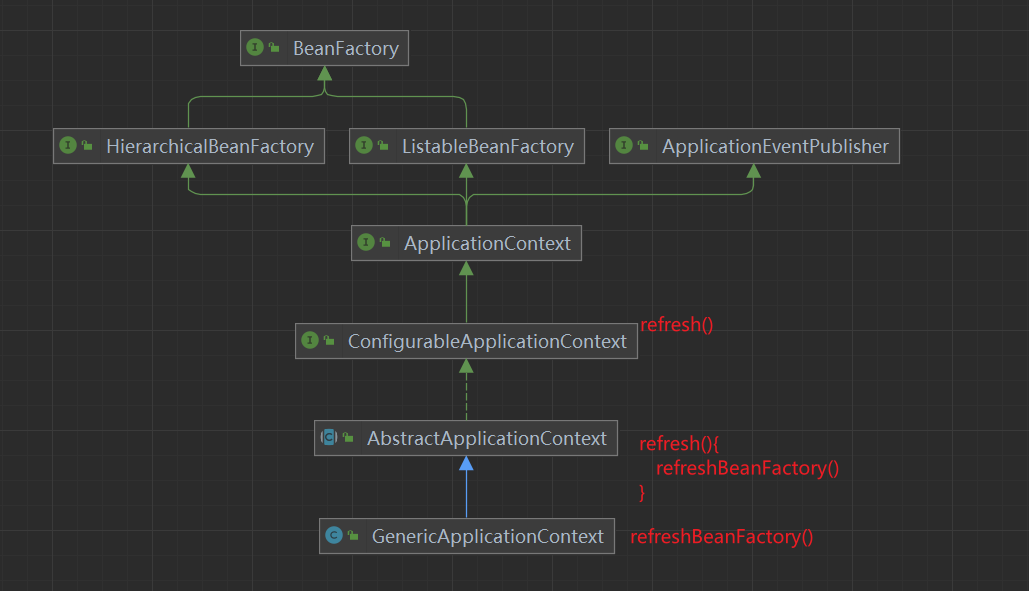The height and width of the screenshot is (591, 1029).
Task: Click refreshBeanFactory() label next to GenericApplicationContext
Action: pos(722,537)
